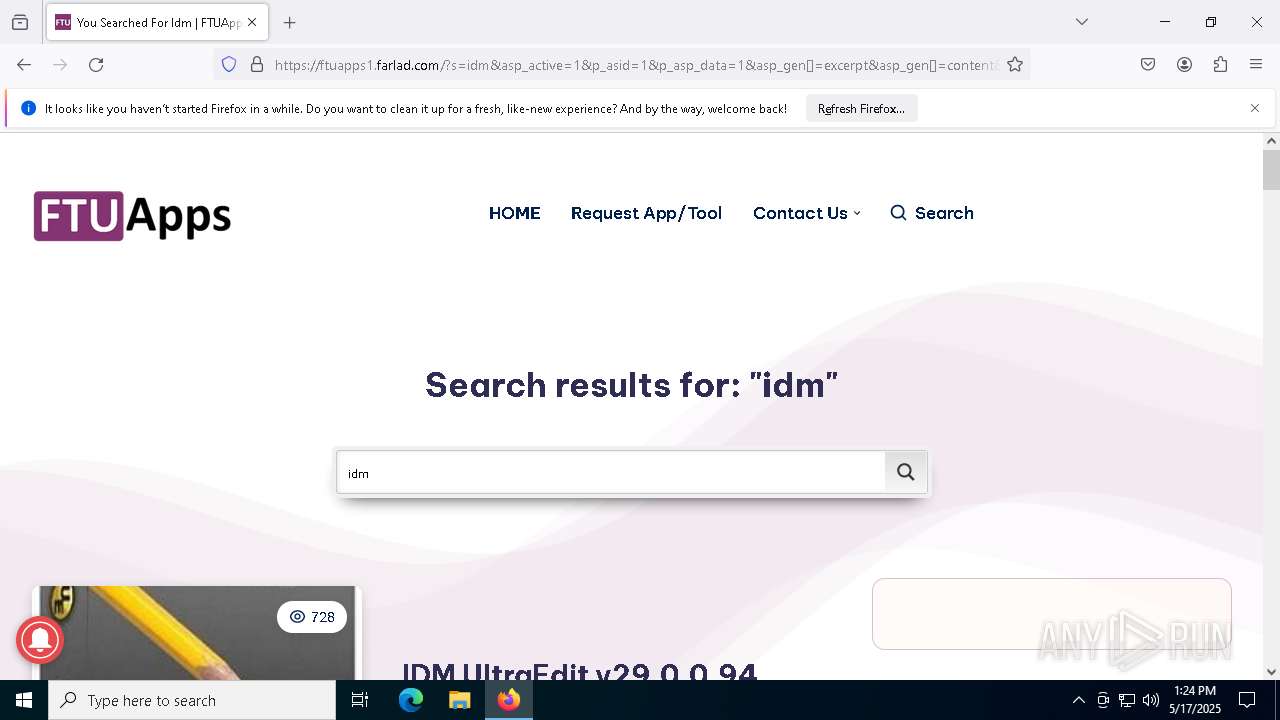Click the FTUApps logo

pos(132,215)
